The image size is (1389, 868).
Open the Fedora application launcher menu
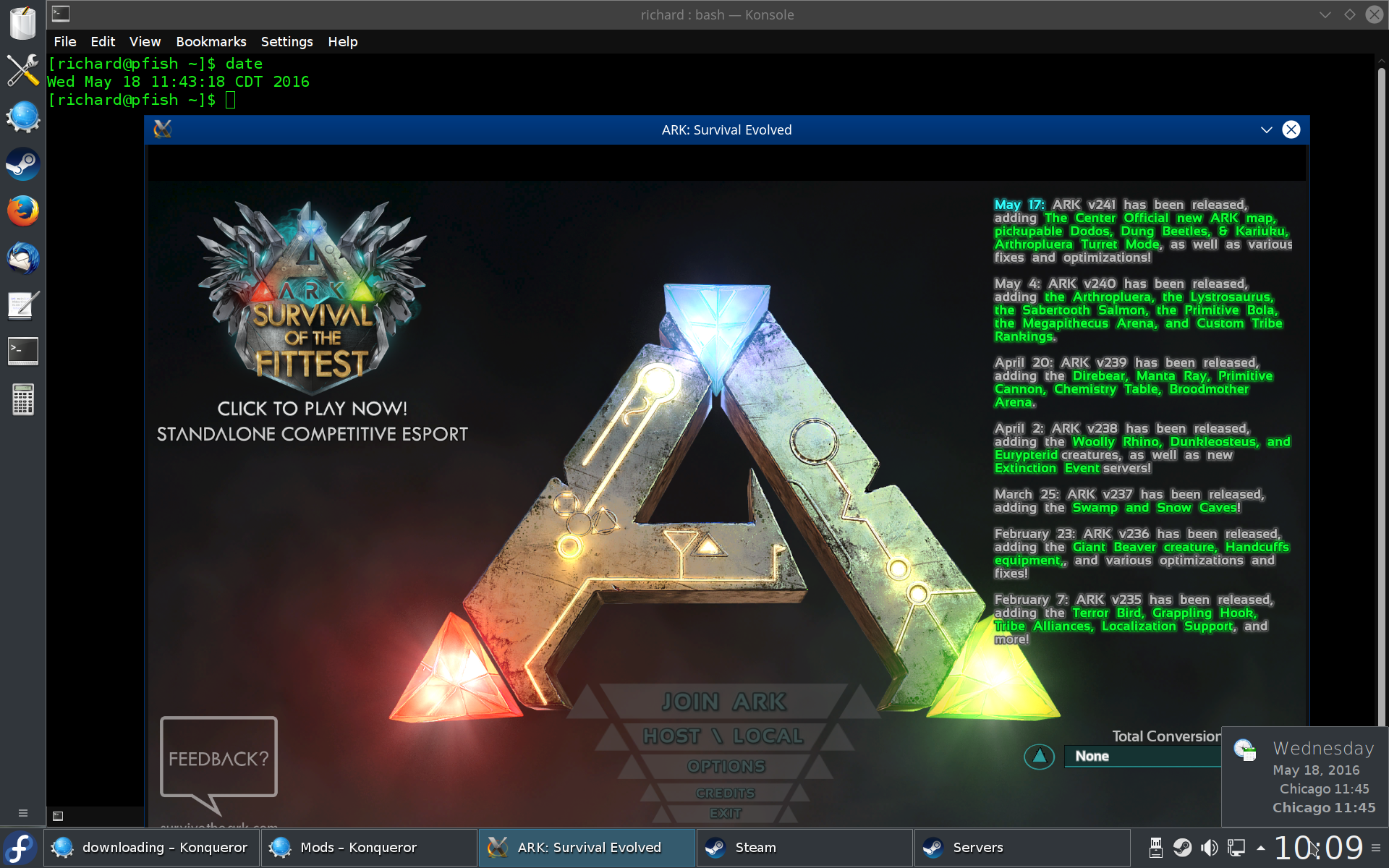coord(20,848)
